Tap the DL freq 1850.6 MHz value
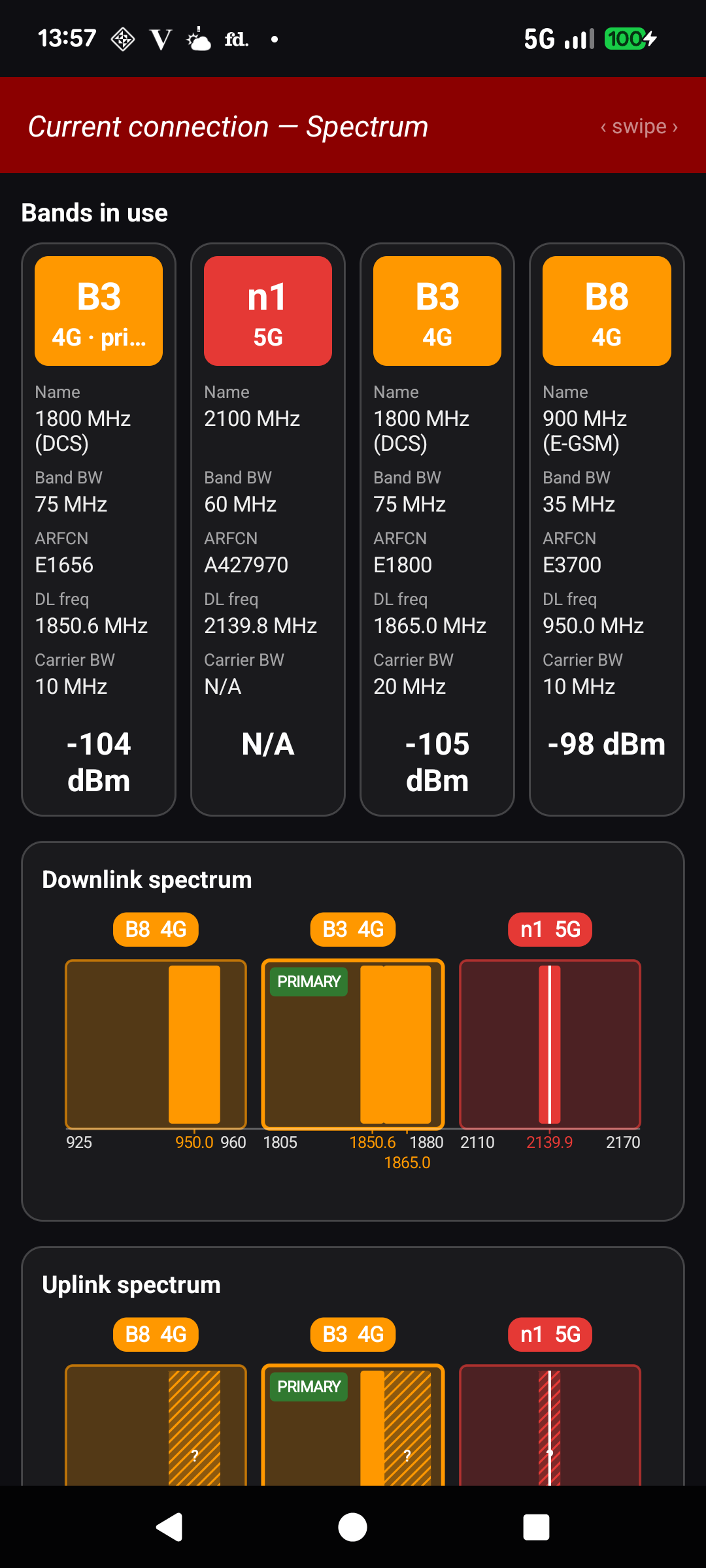Screen dimensions: 706x1568 (x=91, y=626)
